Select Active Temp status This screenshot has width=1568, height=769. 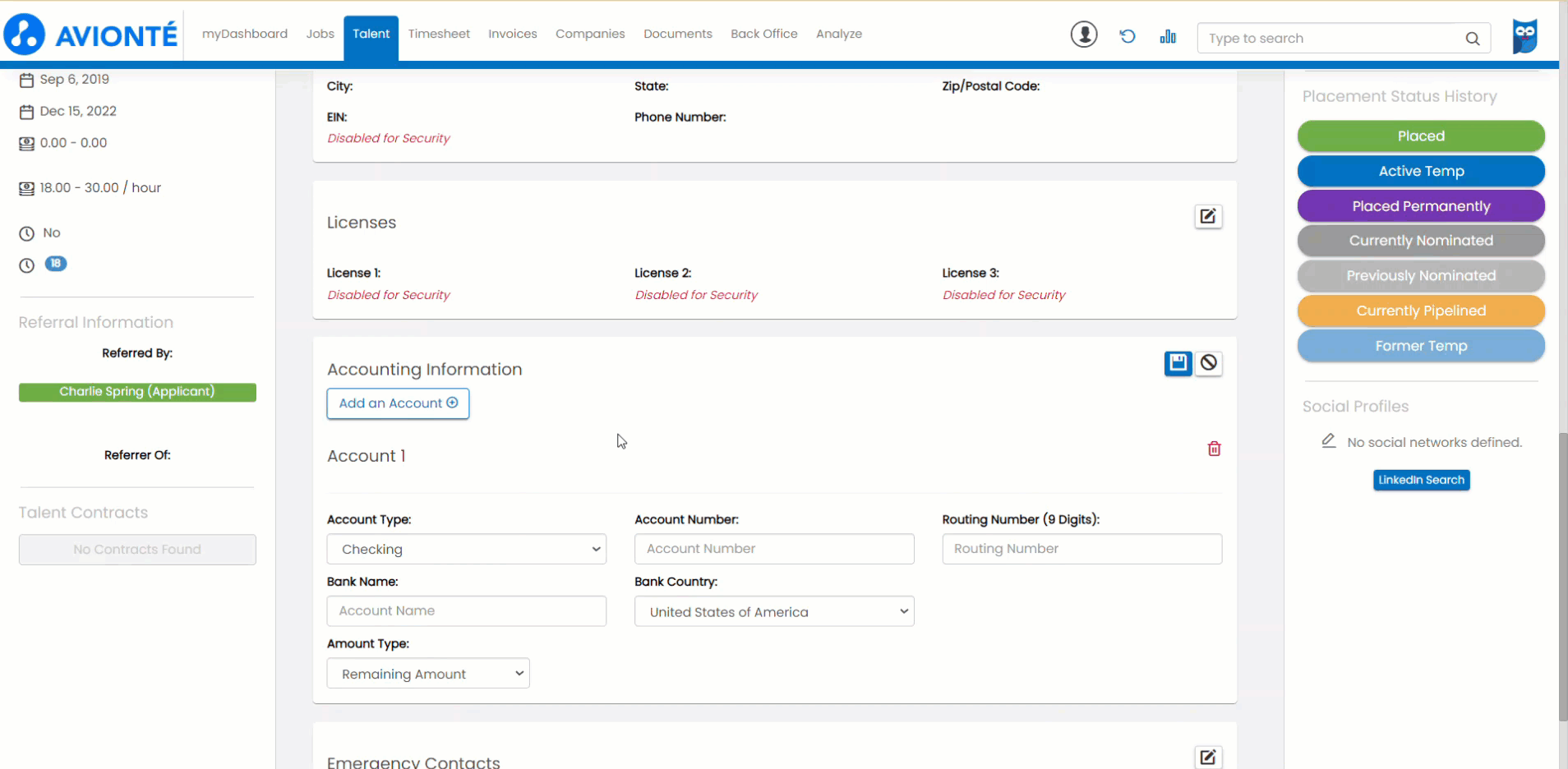pyautogui.click(x=1421, y=171)
